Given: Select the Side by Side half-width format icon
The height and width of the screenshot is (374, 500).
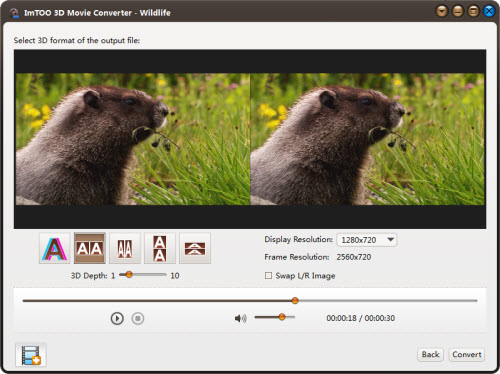Looking at the screenshot, I should [x=125, y=248].
